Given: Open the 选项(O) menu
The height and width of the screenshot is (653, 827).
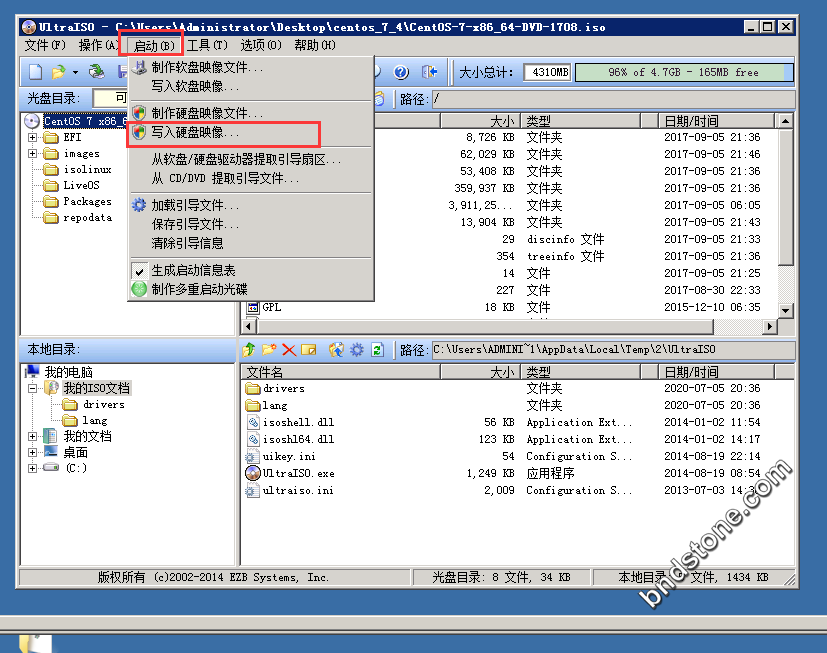Looking at the screenshot, I should click(261, 45).
